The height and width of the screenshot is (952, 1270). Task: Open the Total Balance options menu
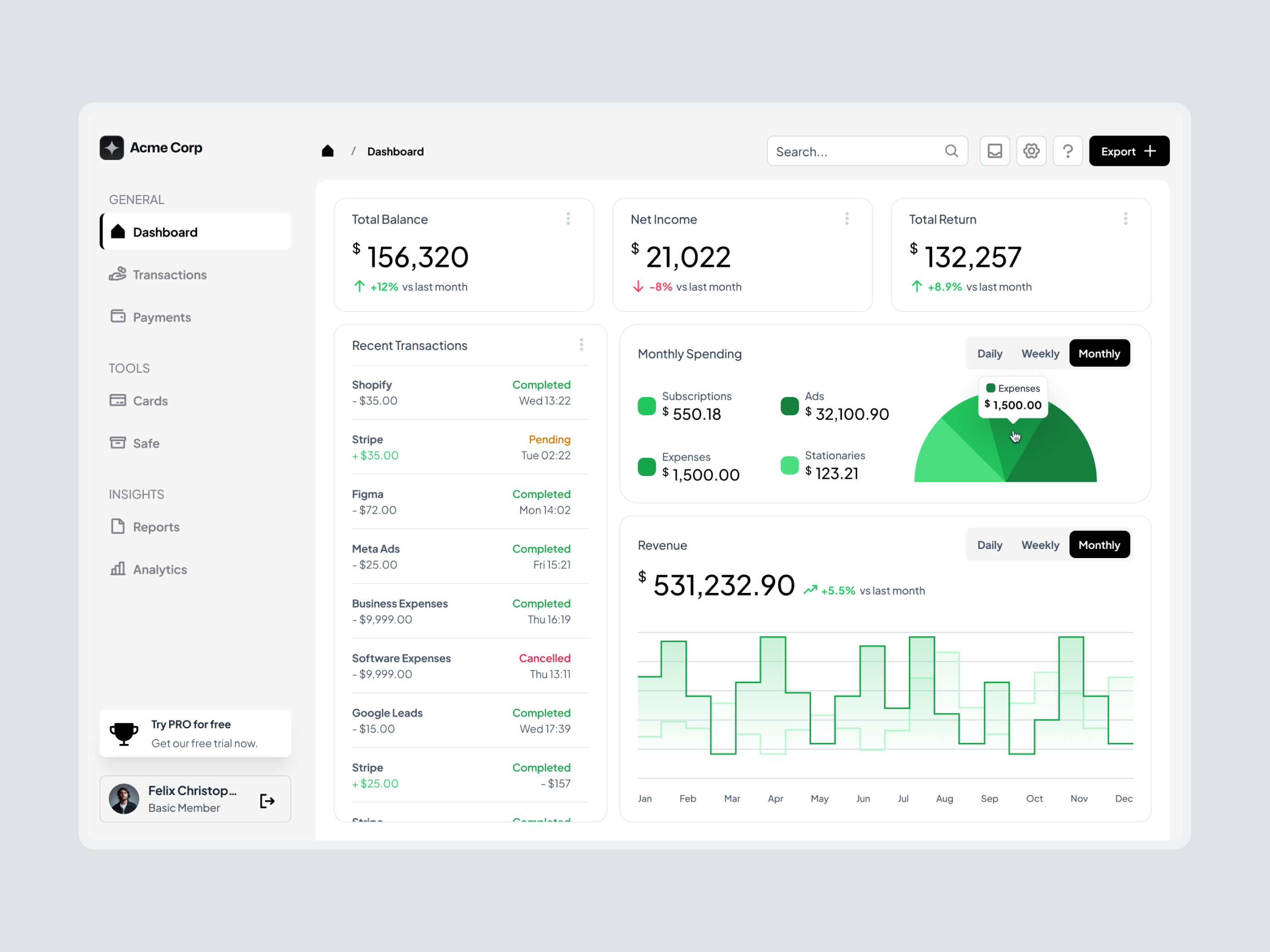tap(568, 218)
